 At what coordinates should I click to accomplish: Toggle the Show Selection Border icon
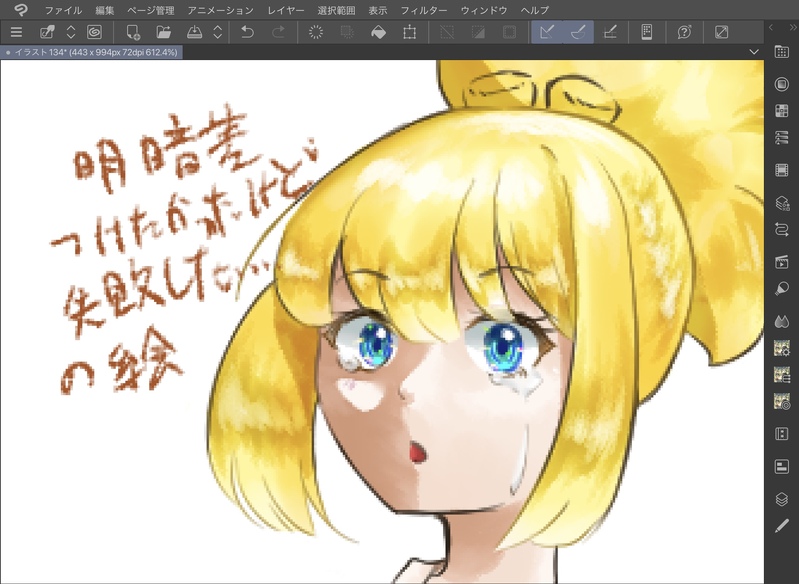509,32
